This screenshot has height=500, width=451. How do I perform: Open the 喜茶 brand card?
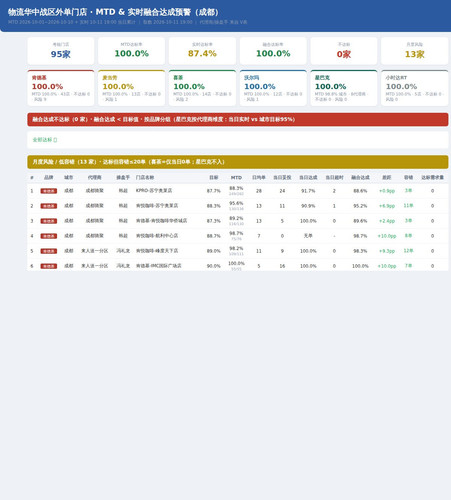click(x=202, y=88)
